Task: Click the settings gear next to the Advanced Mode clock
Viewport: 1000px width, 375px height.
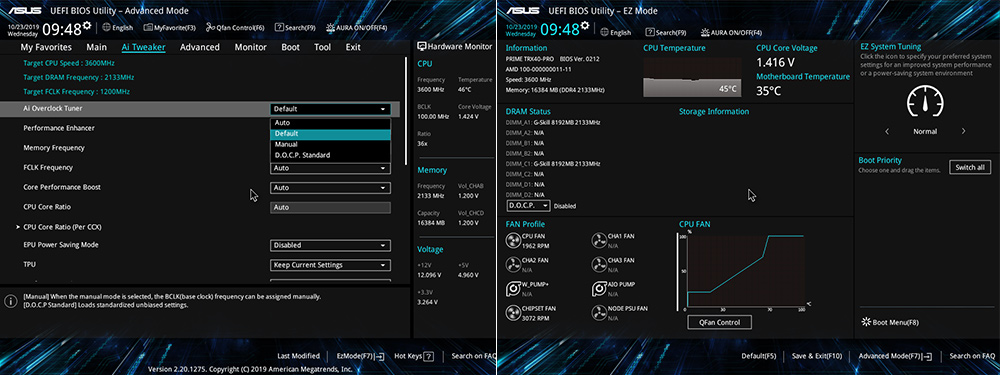Action: (87, 26)
